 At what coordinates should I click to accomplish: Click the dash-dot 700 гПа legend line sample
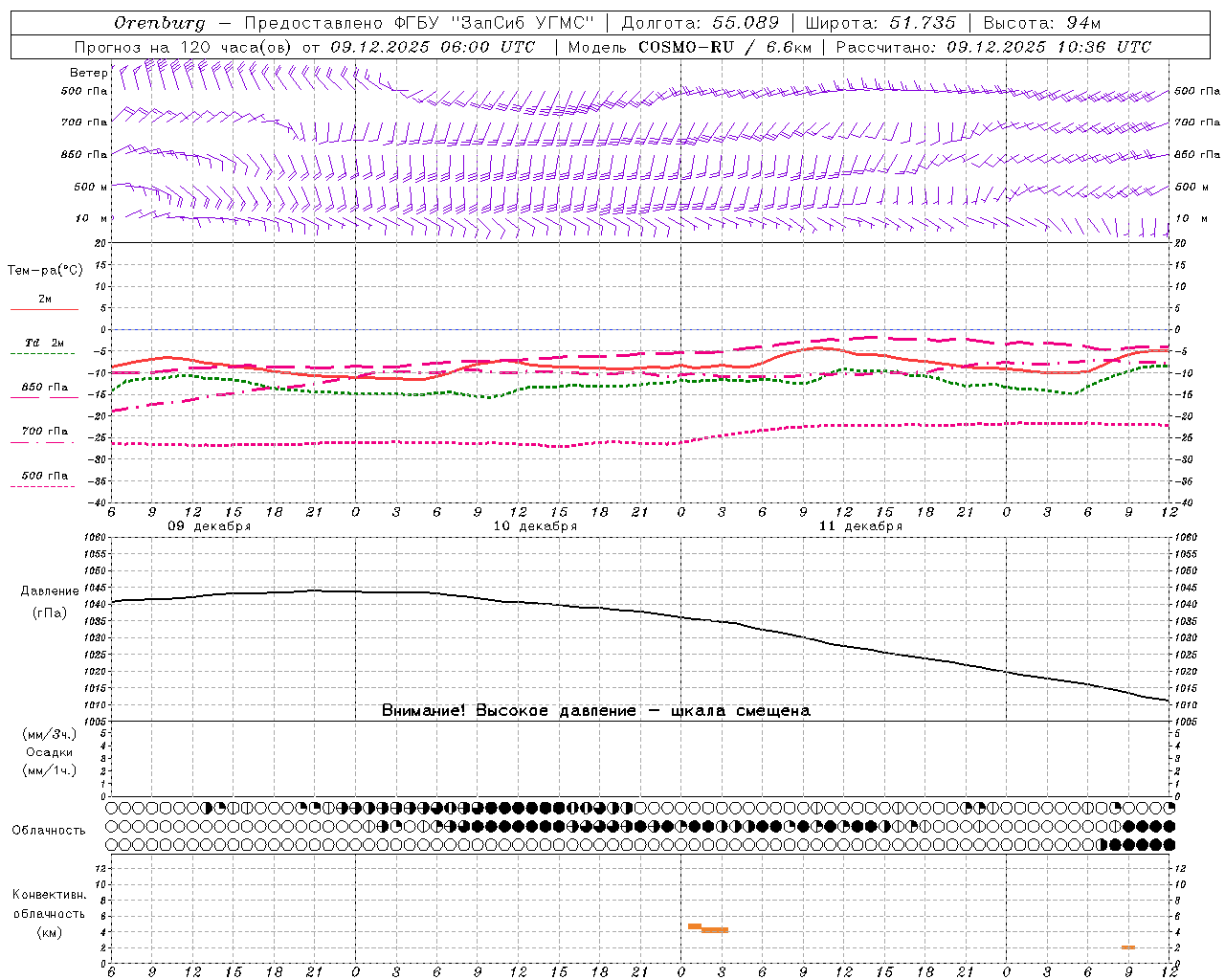(x=43, y=442)
